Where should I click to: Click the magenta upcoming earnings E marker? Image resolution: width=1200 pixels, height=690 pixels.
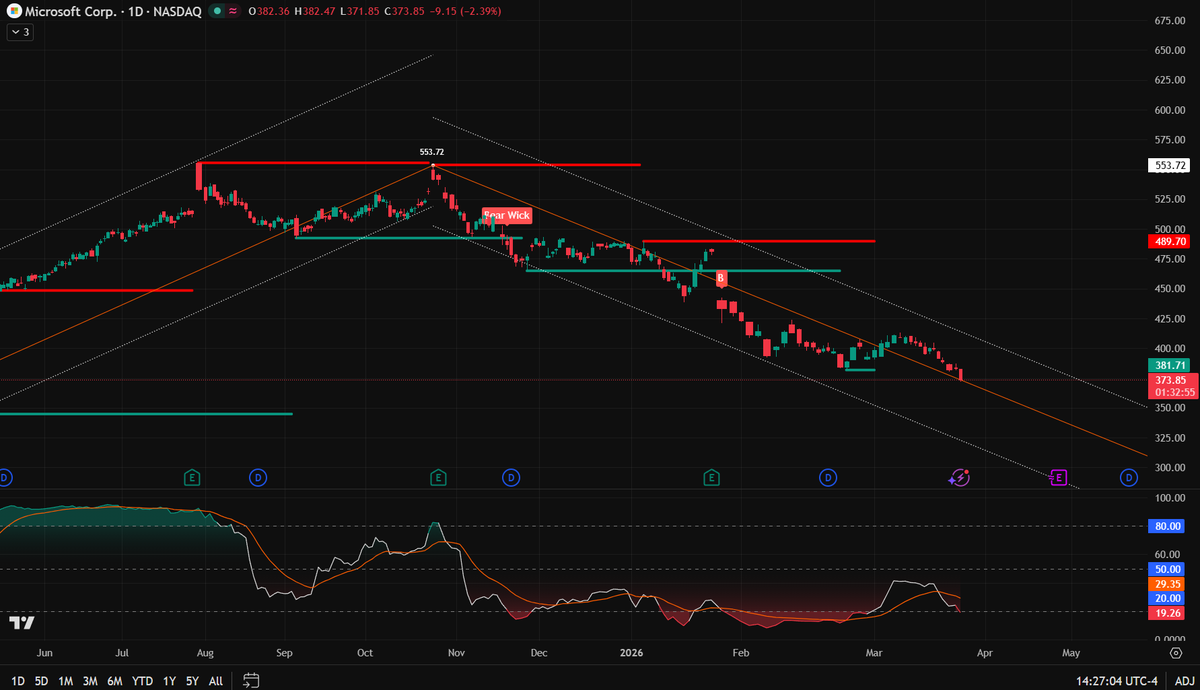coord(1058,478)
